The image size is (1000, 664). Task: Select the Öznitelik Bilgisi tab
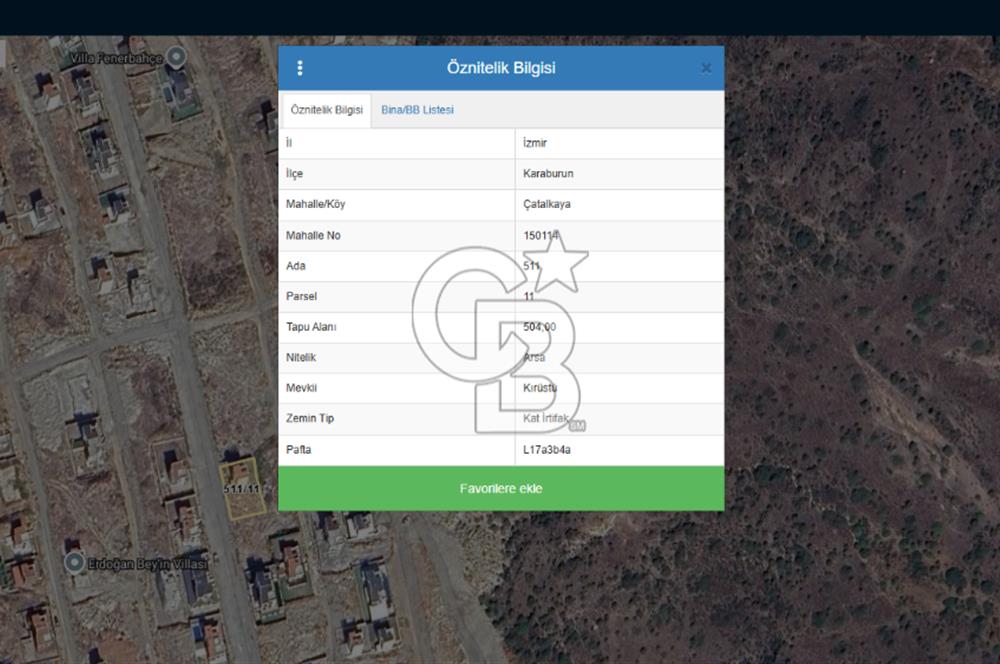tap(326, 110)
